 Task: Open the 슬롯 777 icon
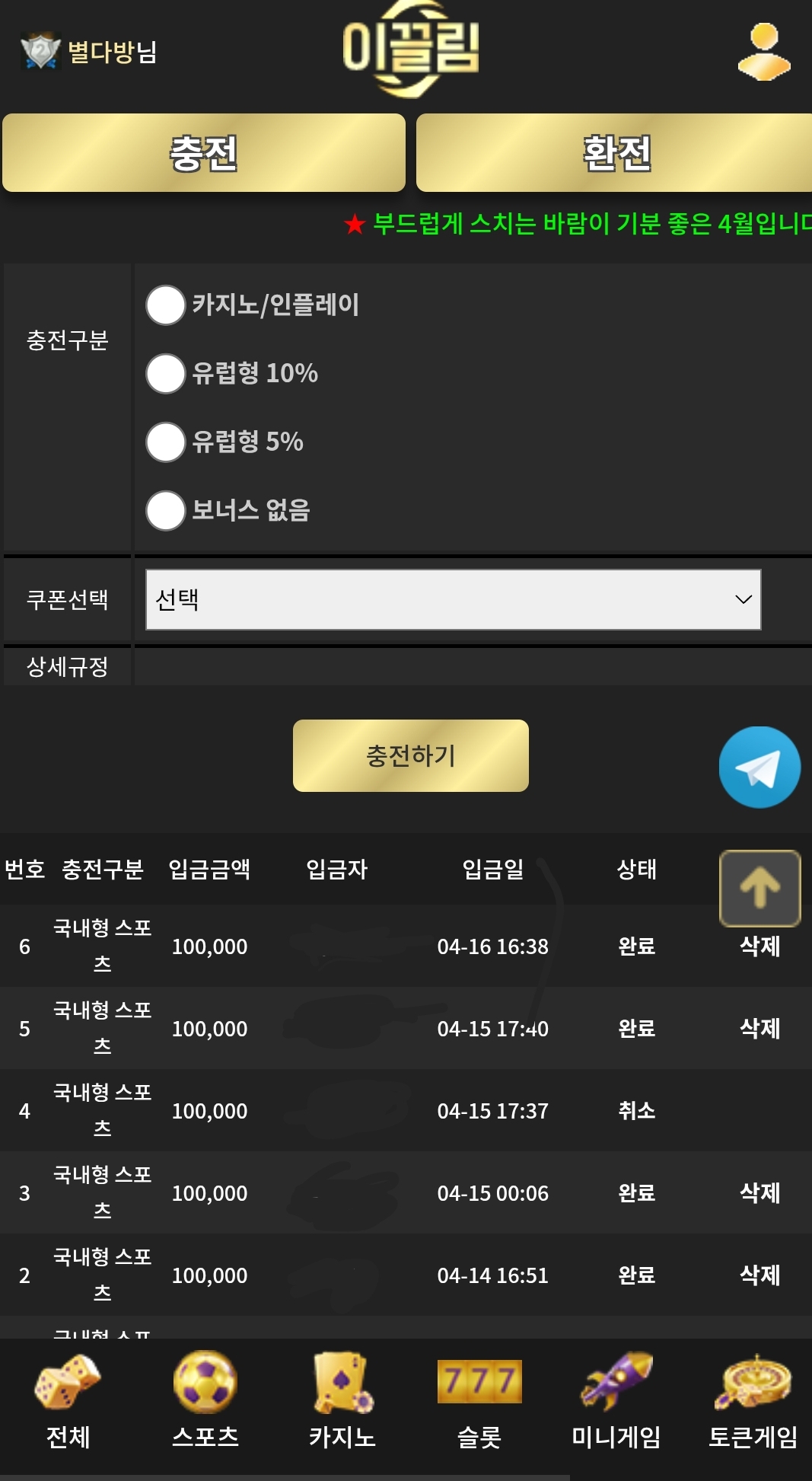[x=479, y=1381]
